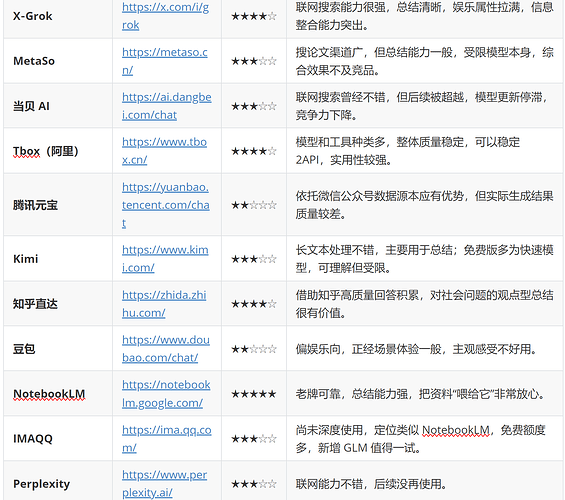The height and width of the screenshot is (500, 565).
Task: Click the comment starting 依托微信公众号数据源
Action: click(x=424, y=205)
